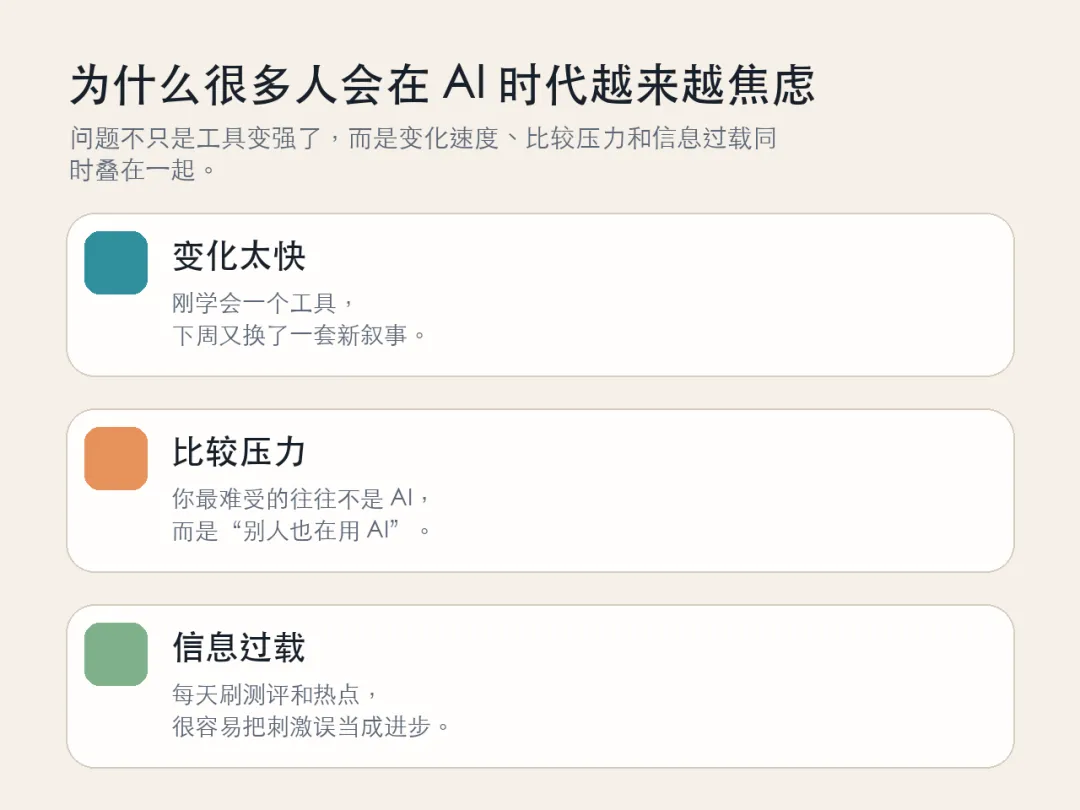Click the 变化太快 card heading
Image resolution: width=1080 pixels, height=810 pixels.
click(239, 256)
